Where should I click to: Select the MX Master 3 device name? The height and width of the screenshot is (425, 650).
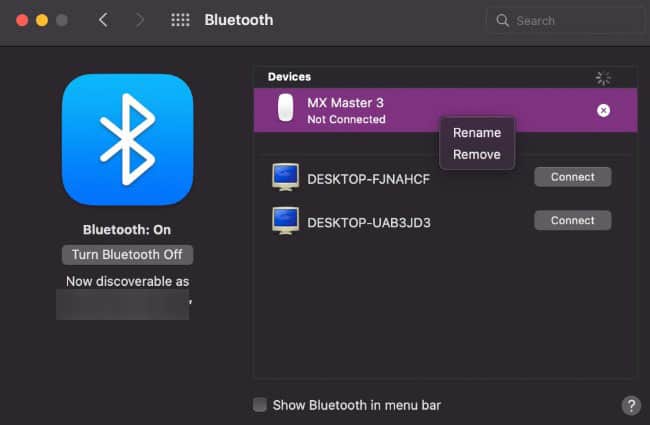[344, 103]
